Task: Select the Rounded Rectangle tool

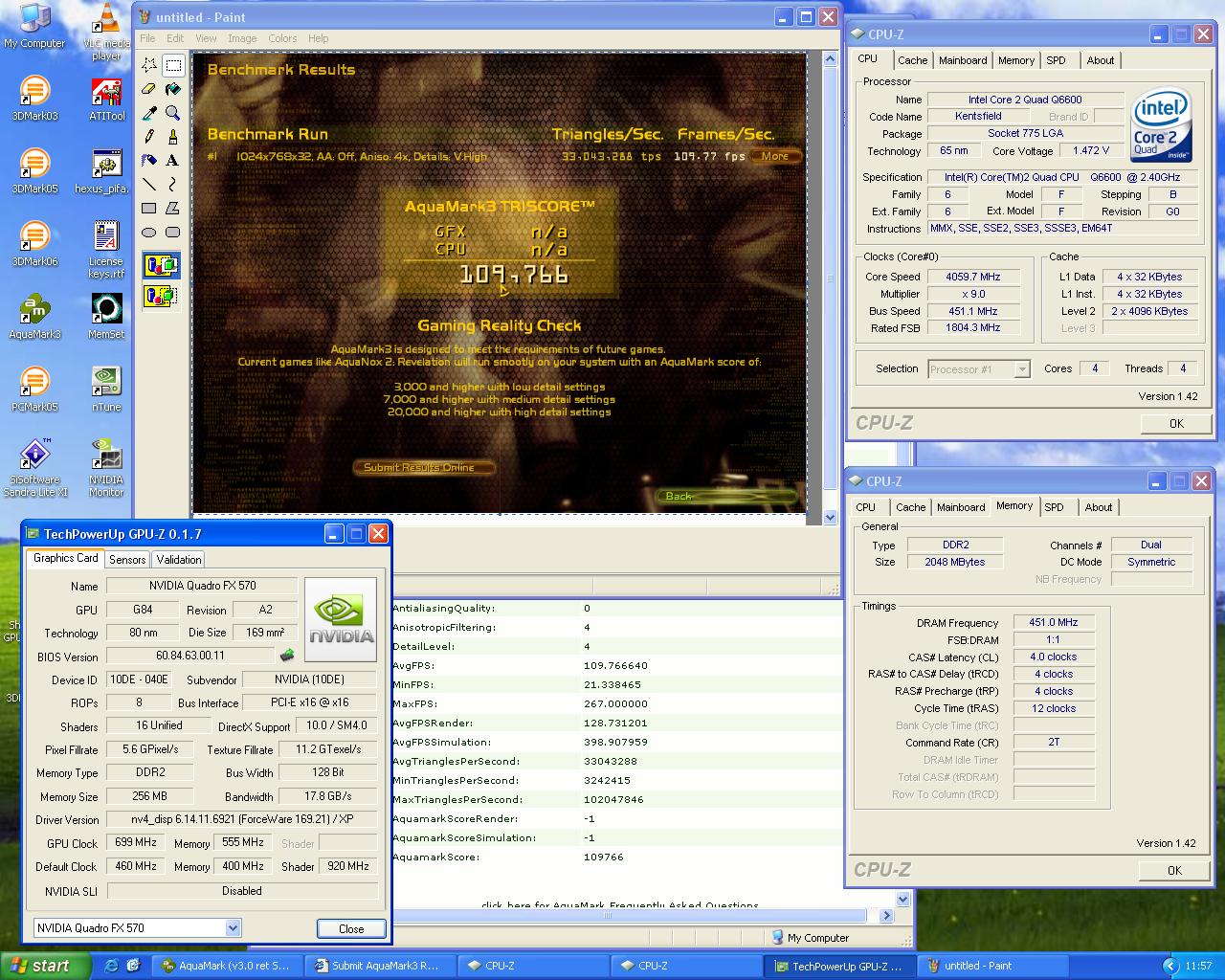Action: [173, 232]
